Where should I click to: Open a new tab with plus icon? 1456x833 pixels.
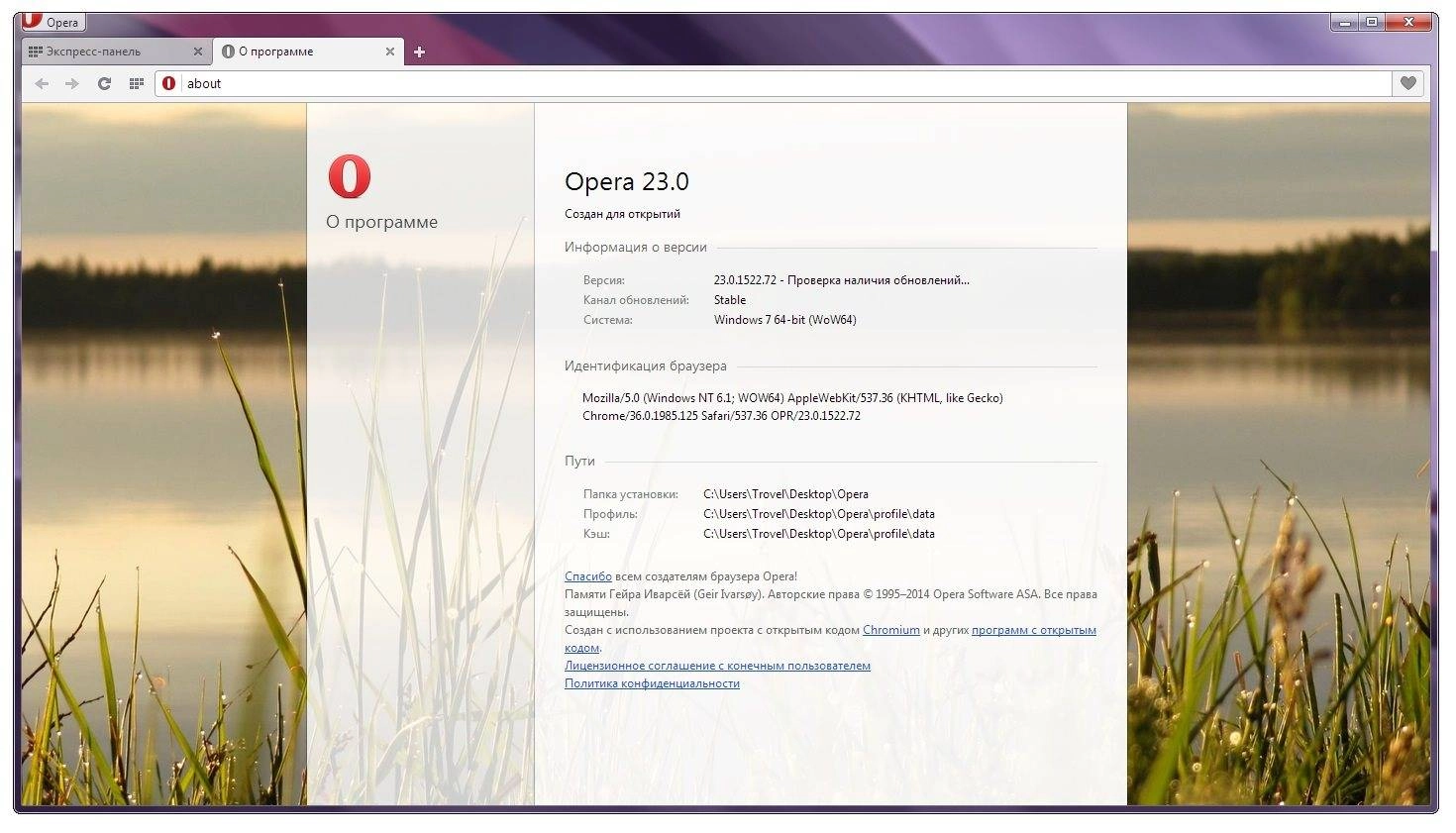pos(419,52)
